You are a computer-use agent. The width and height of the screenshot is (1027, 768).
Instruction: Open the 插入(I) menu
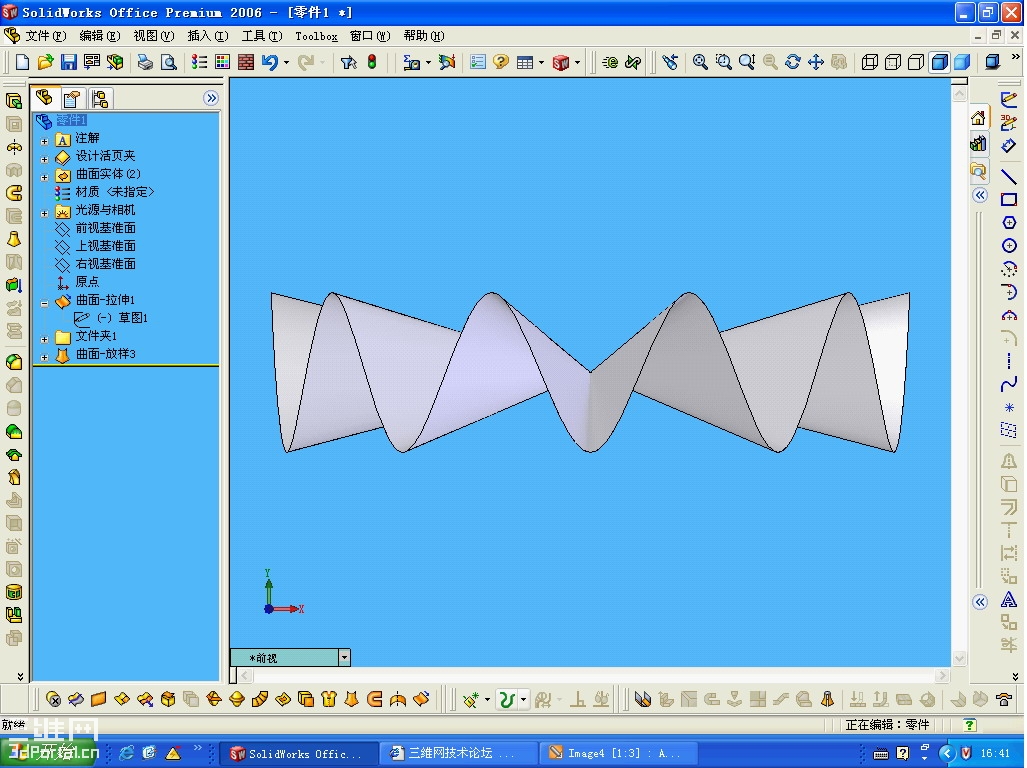click(208, 36)
